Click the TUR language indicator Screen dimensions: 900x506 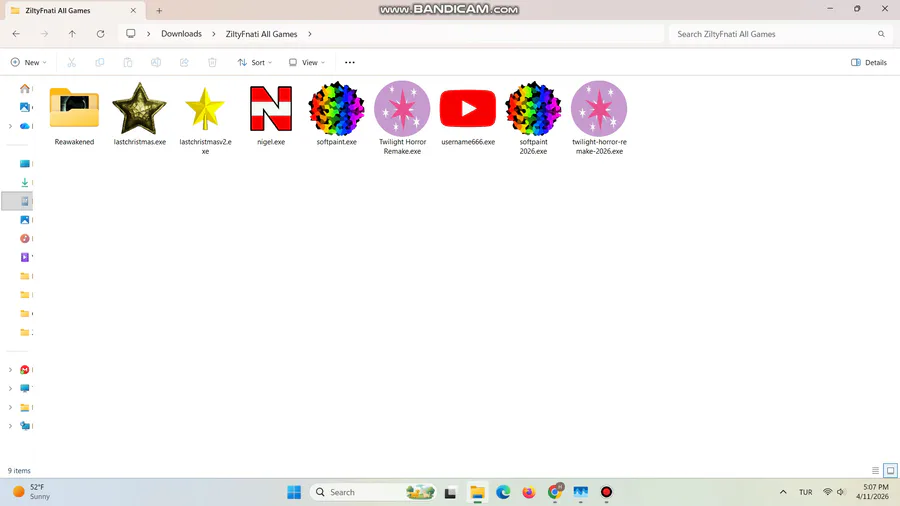[x=806, y=492]
